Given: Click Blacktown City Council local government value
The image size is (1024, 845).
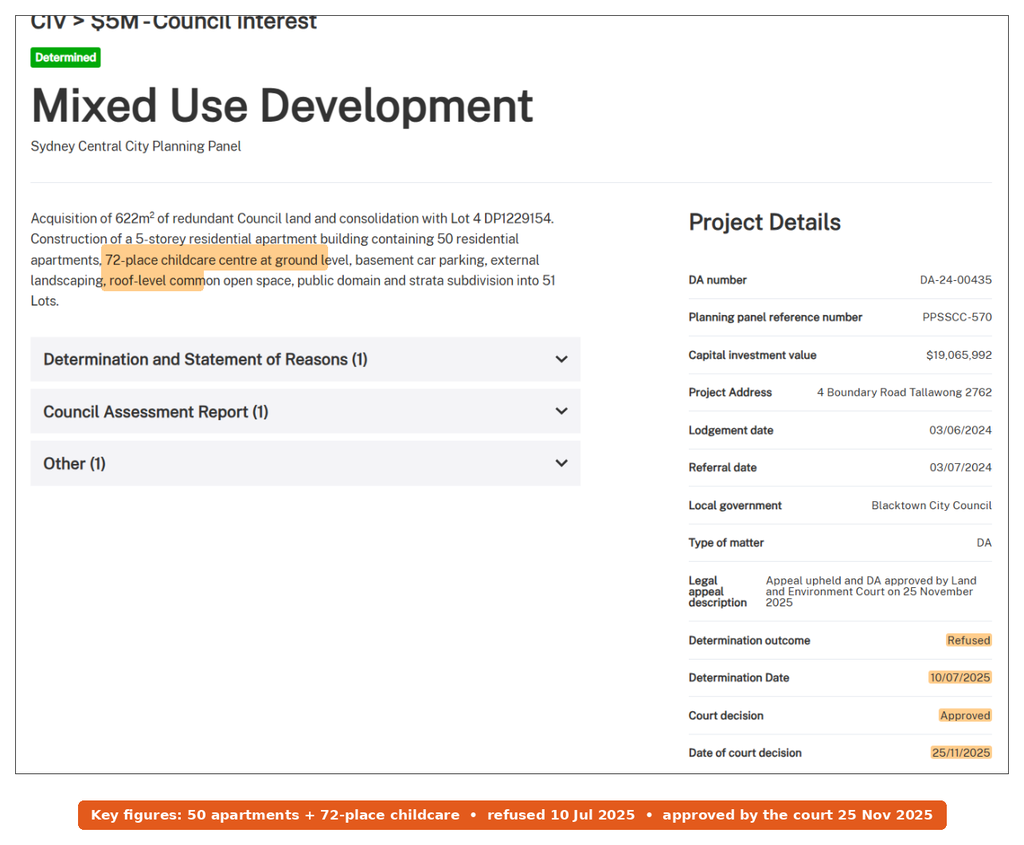Looking at the screenshot, I should coord(931,505).
